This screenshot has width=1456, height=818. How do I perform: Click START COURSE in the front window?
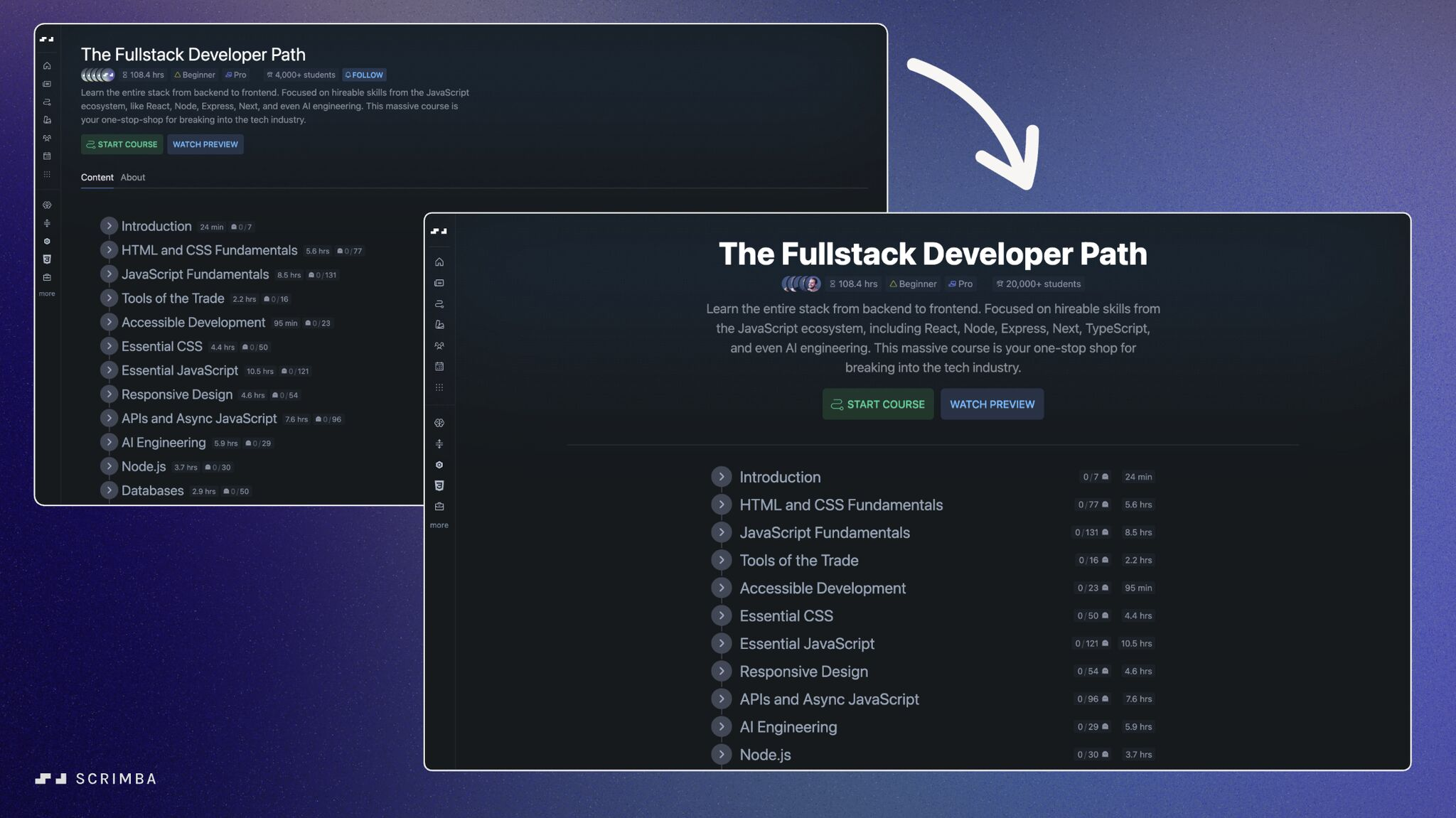[878, 404]
